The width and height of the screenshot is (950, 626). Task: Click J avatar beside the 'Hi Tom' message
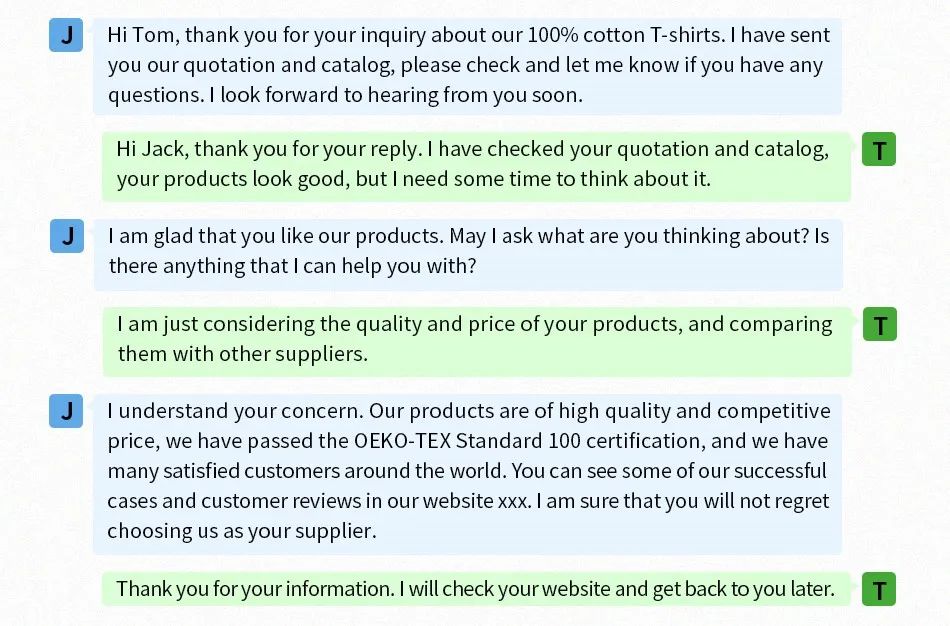[66, 35]
